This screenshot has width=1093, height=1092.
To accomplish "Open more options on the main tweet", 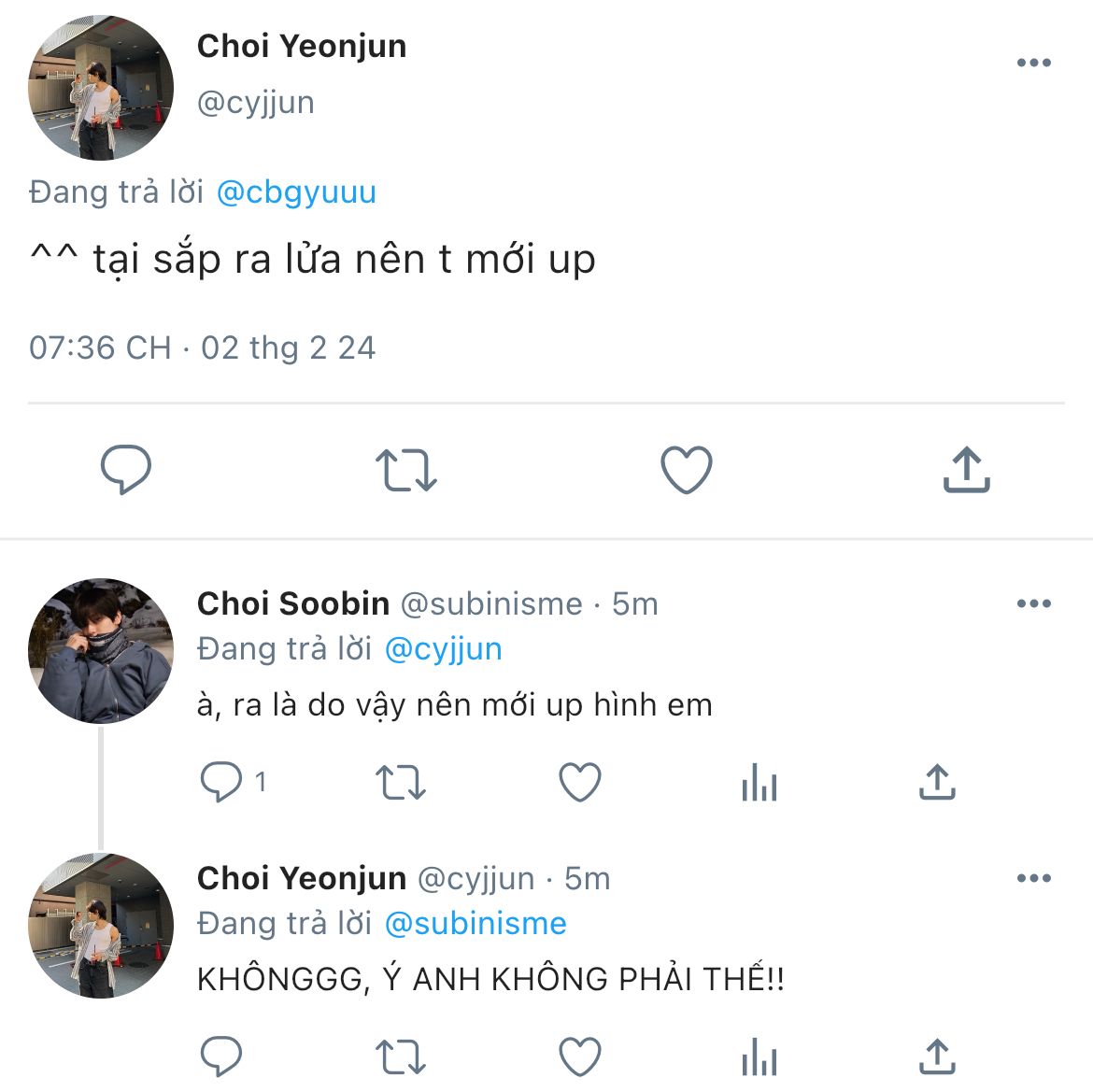I will tap(1033, 63).
